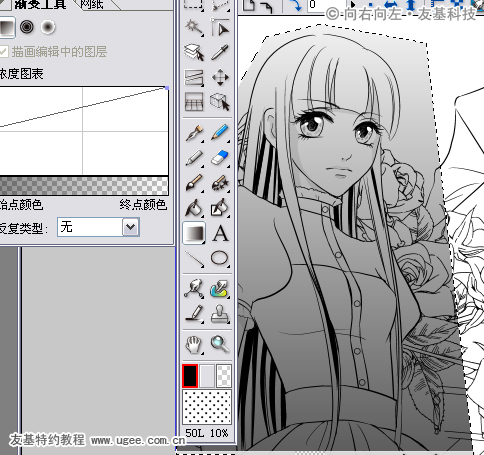Select the Object Selector arrow tool
Screen dimensions: 484x455
(220, 27)
